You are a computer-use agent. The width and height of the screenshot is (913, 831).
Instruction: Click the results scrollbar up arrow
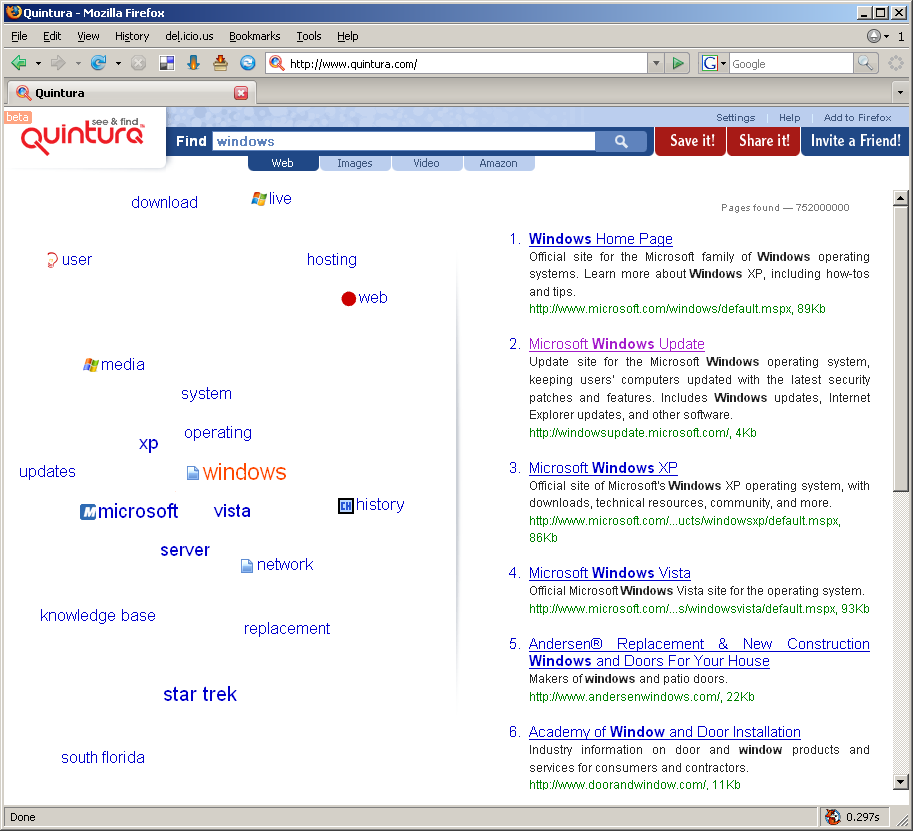[x=900, y=199]
